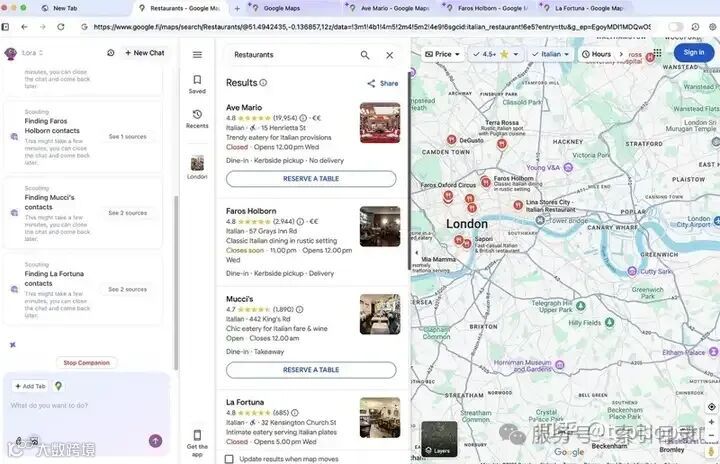Image resolution: width=720 pixels, height=464 pixels.
Task: Open the Hours filter
Action: (596, 54)
